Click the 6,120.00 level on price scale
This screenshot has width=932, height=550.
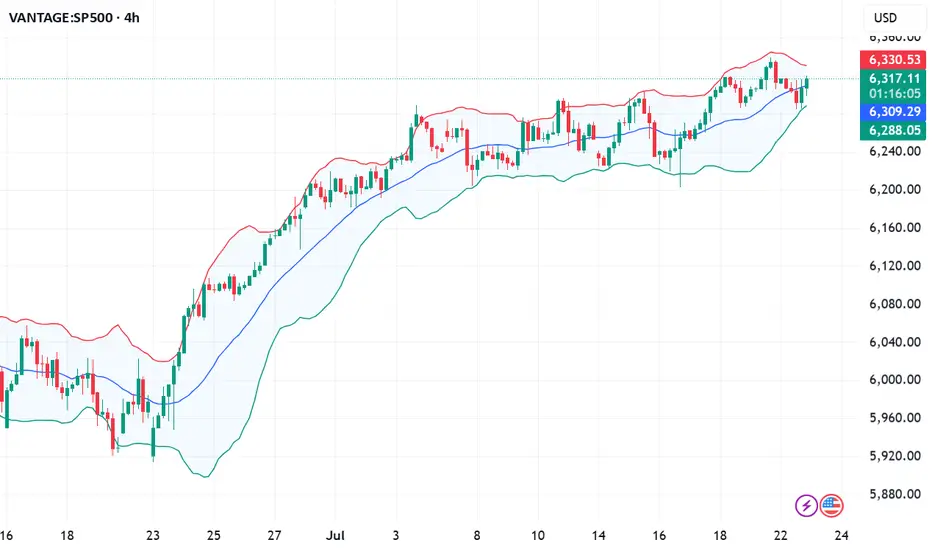895,266
